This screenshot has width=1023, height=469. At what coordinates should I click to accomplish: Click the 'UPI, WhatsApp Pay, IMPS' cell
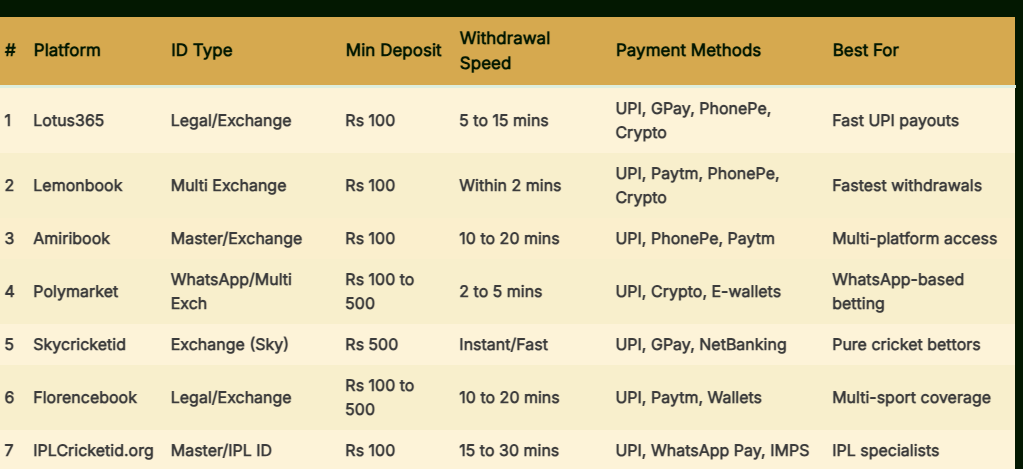point(712,451)
